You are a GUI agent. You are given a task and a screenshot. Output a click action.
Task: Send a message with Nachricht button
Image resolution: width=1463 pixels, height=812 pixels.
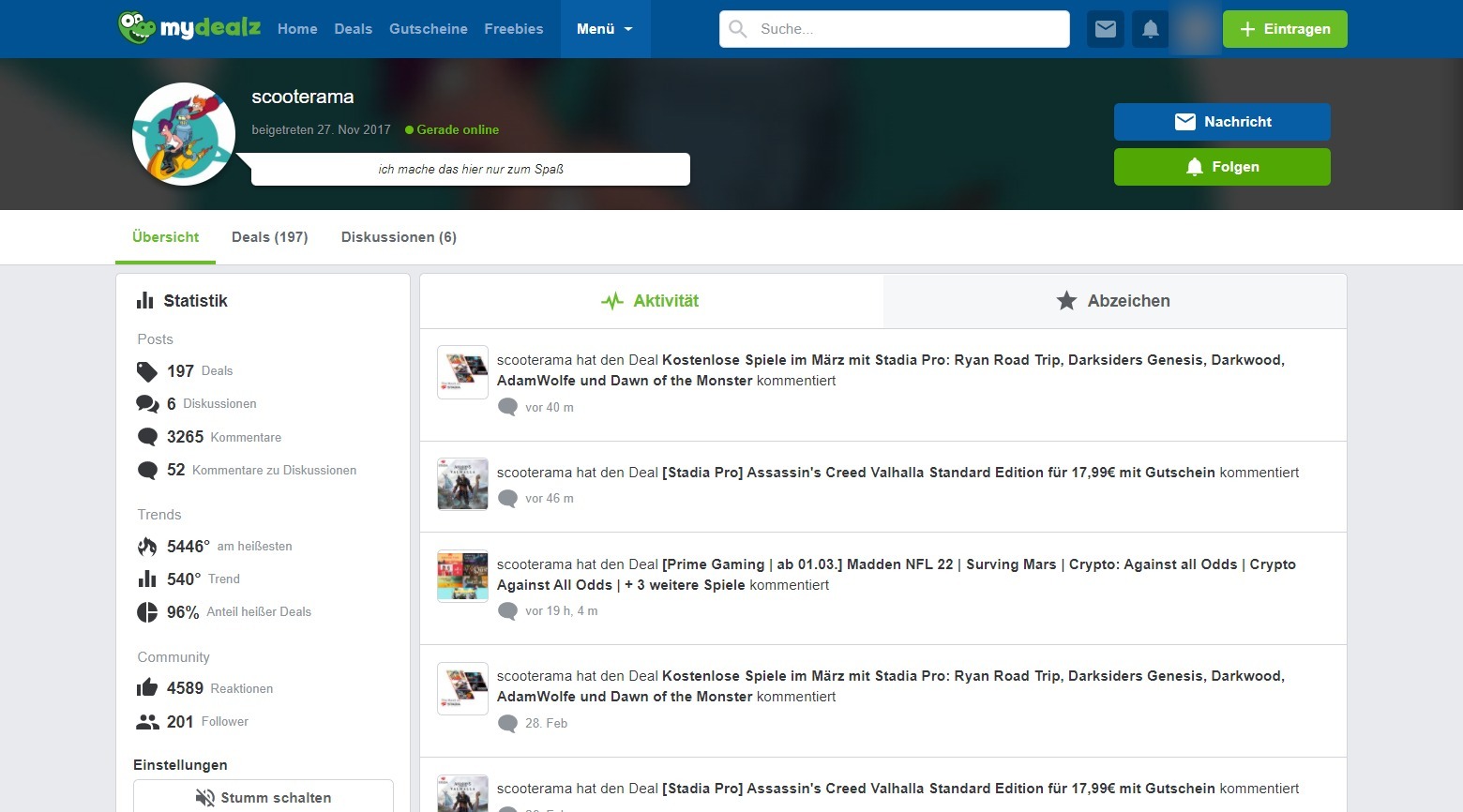coord(1222,122)
